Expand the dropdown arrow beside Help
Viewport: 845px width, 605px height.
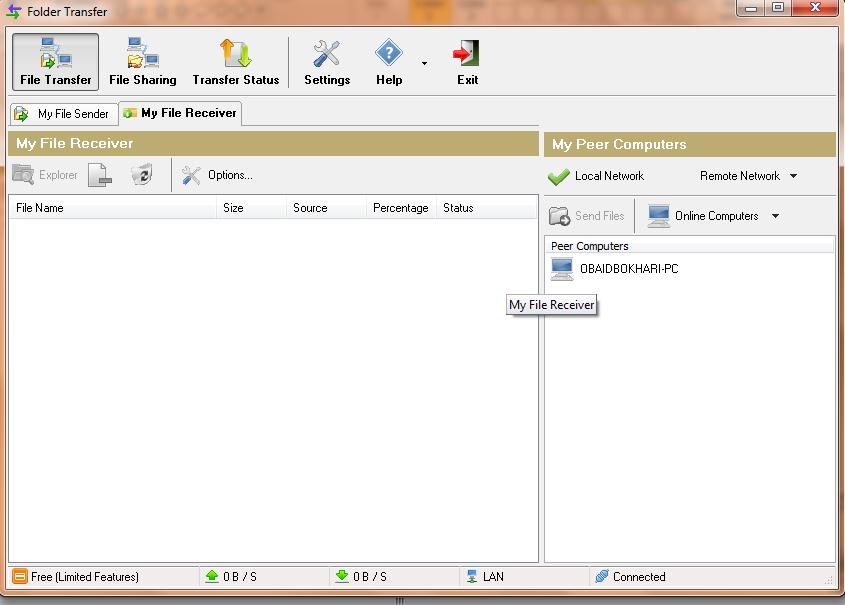tap(425, 63)
